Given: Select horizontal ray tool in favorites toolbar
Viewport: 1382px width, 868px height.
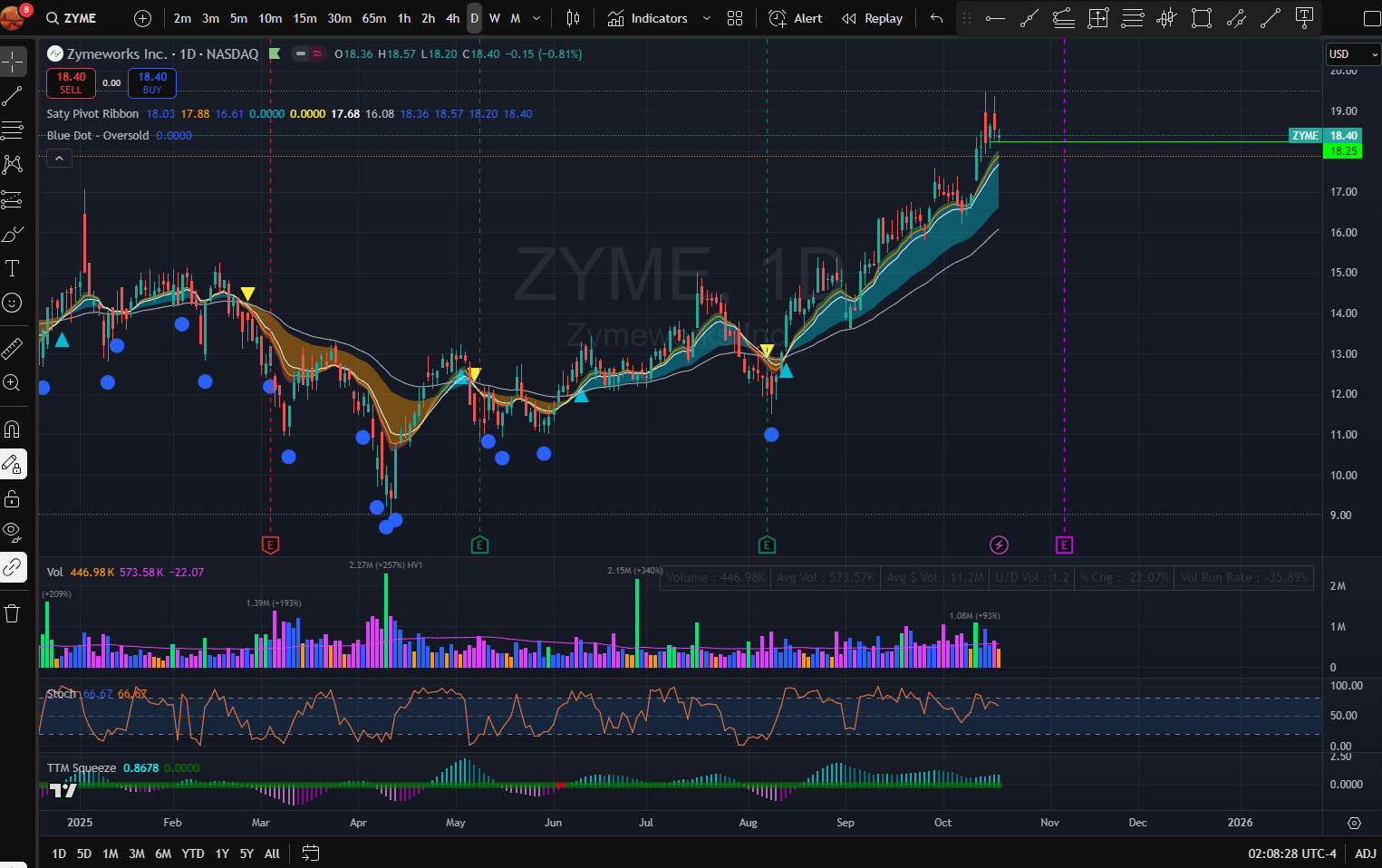Looking at the screenshot, I should click(x=995, y=18).
